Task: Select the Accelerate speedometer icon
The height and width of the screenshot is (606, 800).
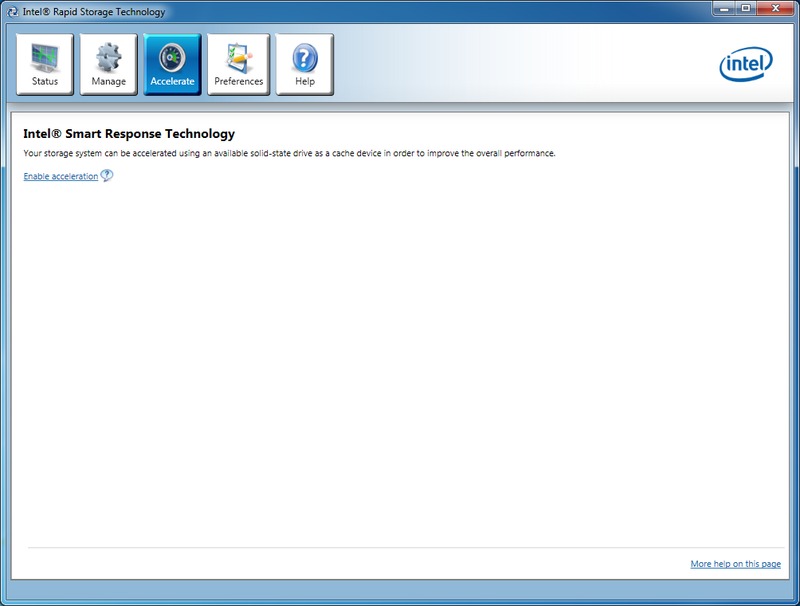Action: [x=172, y=56]
